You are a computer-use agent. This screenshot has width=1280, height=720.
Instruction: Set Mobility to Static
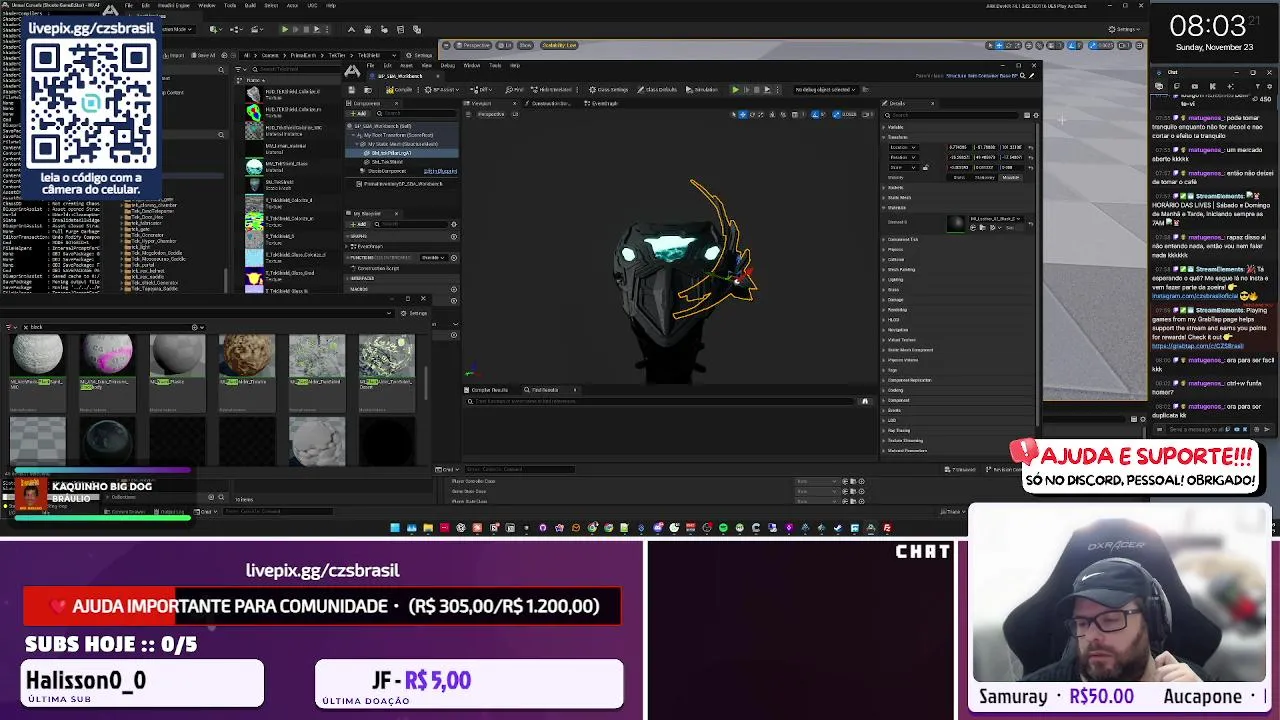(x=959, y=178)
